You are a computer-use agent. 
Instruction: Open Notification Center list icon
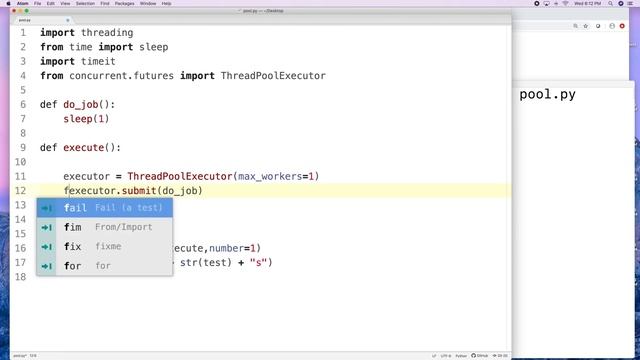pyautogui.click(x=631, y=3)
